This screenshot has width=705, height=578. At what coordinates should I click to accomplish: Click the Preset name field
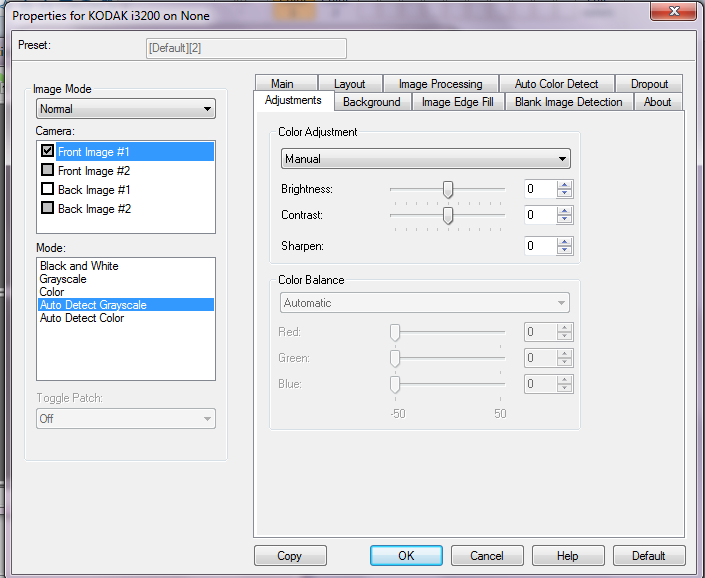(x=246, y=48)
